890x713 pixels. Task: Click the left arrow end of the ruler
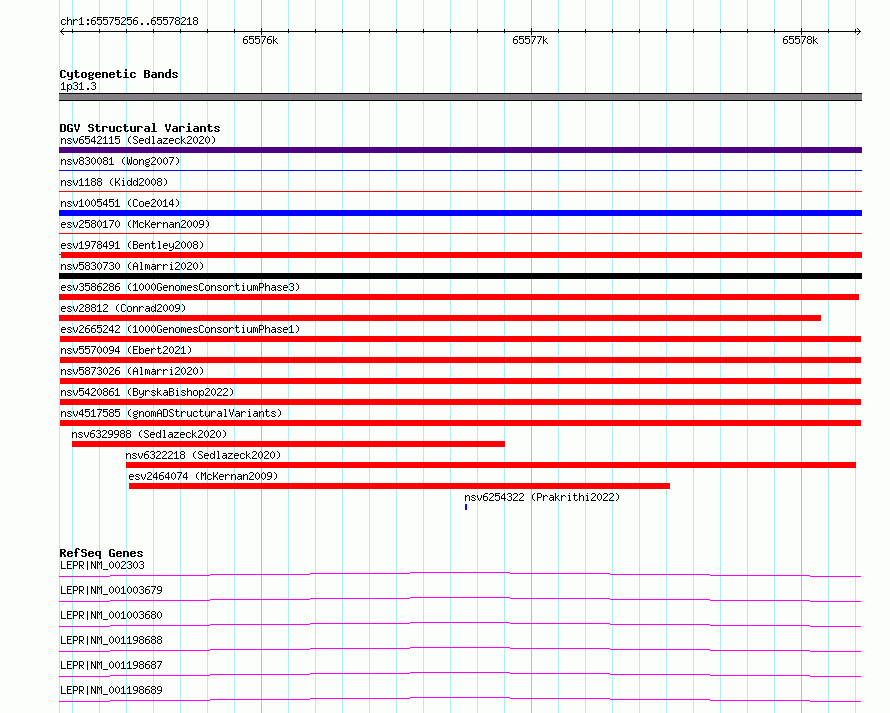[63, 31]
